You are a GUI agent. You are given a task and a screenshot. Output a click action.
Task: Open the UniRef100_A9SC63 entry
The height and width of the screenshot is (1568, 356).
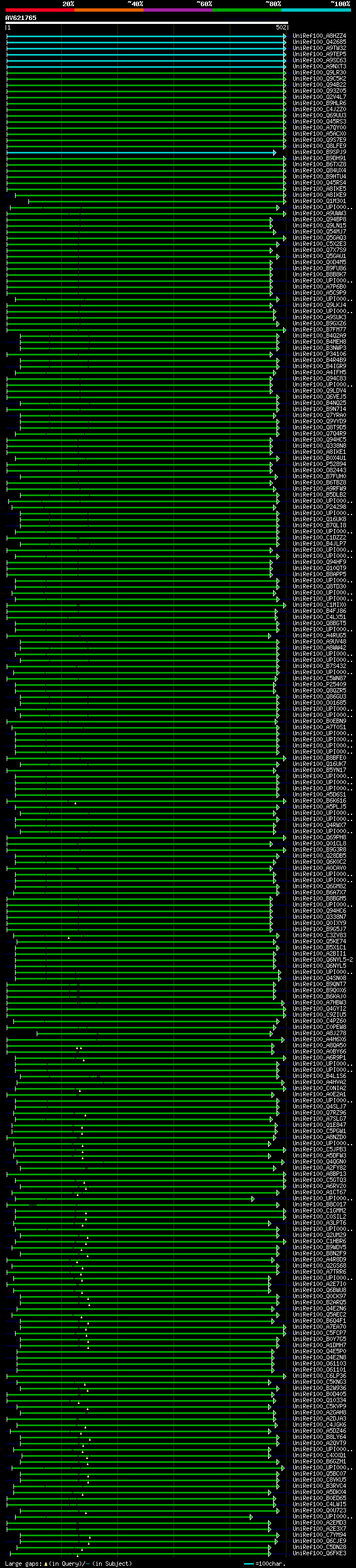click(x=319, y=60)
